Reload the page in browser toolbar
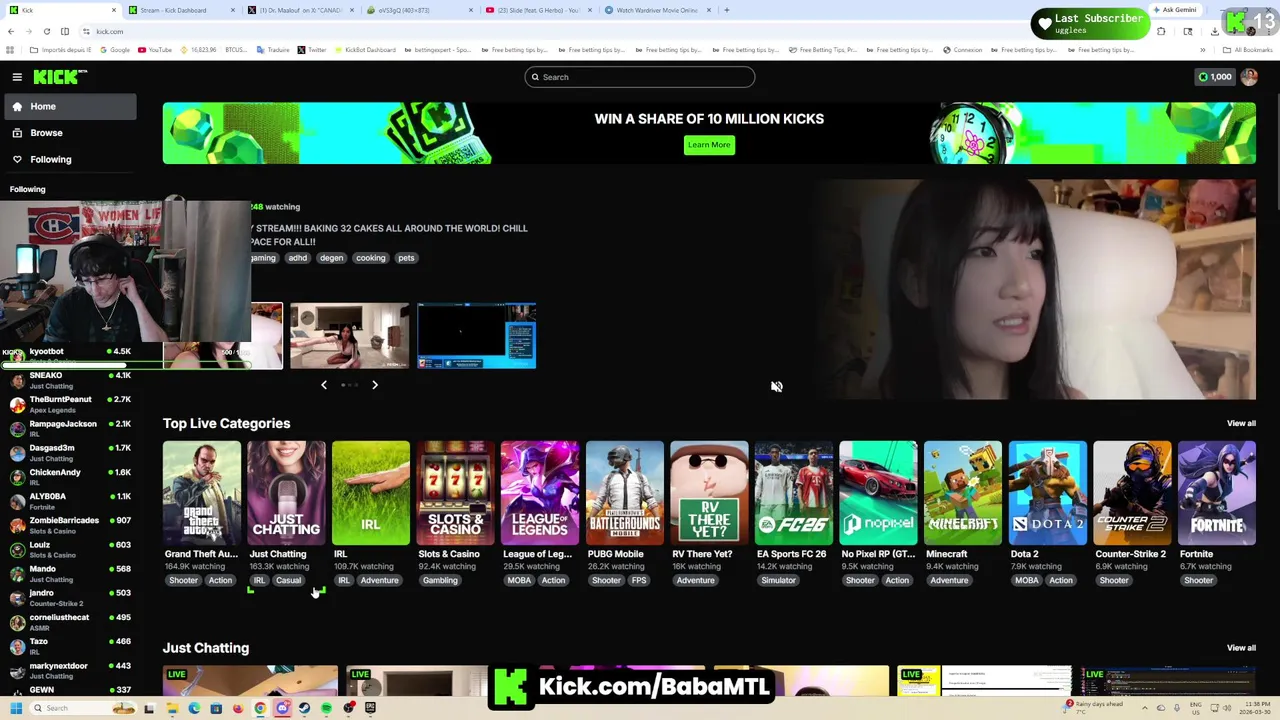 point(46,31)
